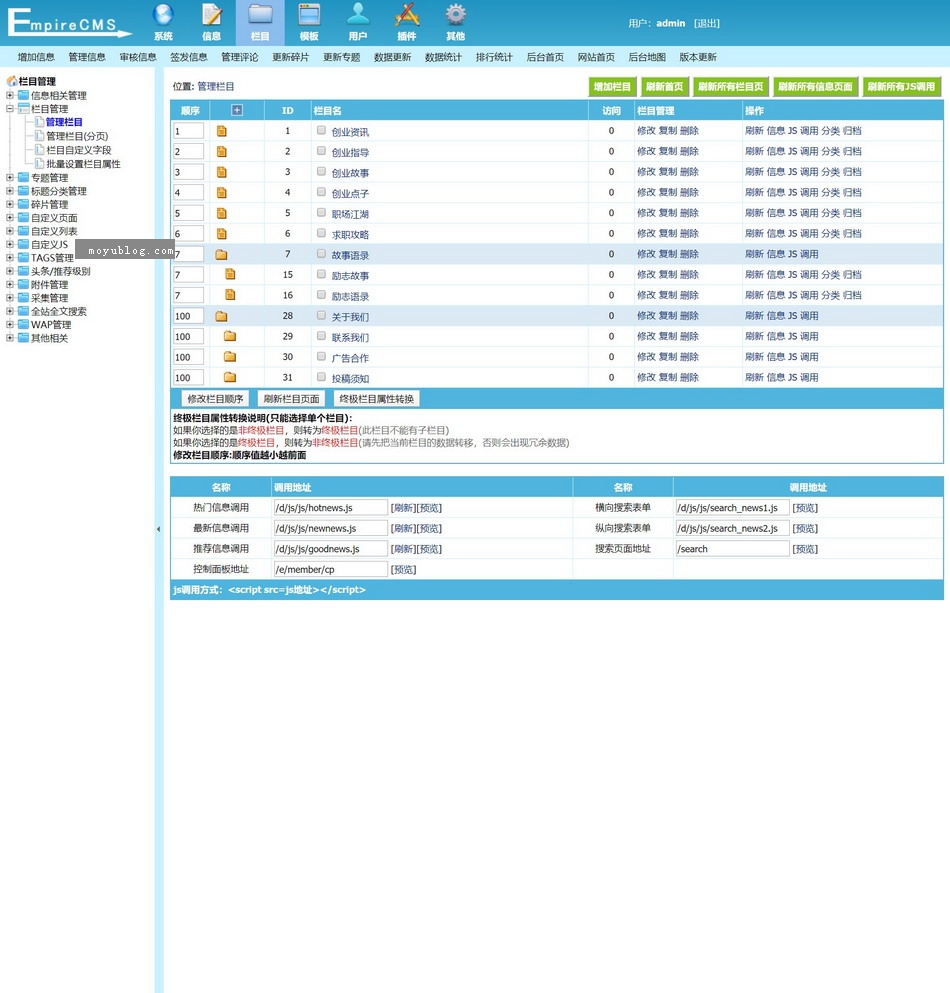Click the folder icon for 投稿须知 row
Viewport: 950px width, 993px height.
point(230,377)
